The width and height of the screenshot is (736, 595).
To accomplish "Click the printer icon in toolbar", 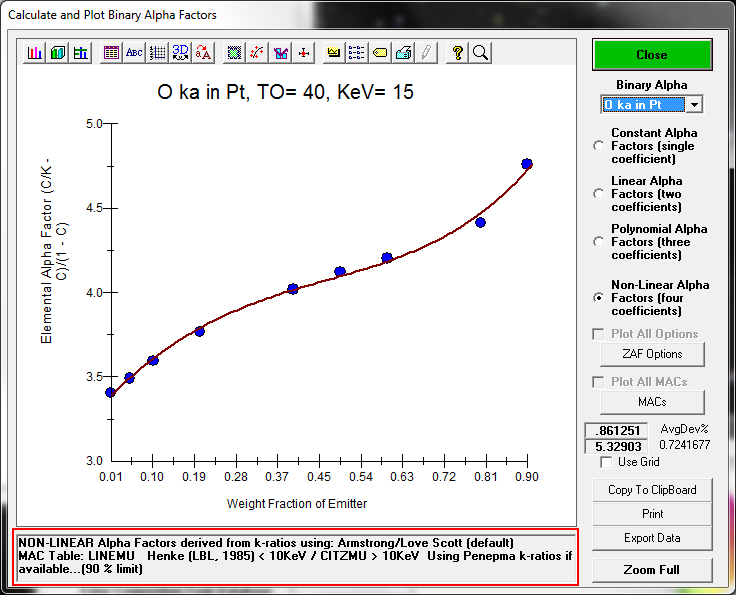I will pos(403,53).
